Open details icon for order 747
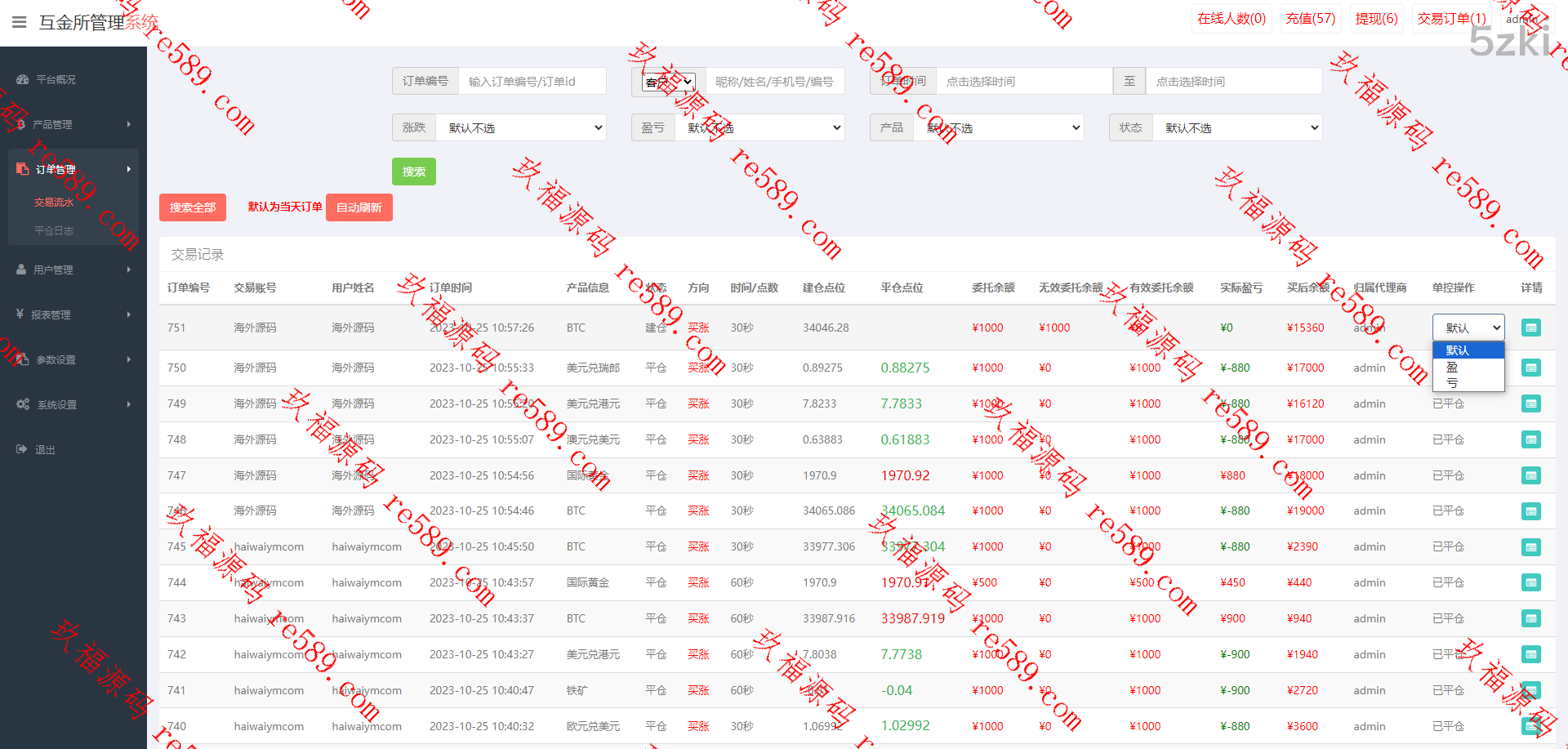Viewport: 1568px width, 749px height. (1530, 475)
